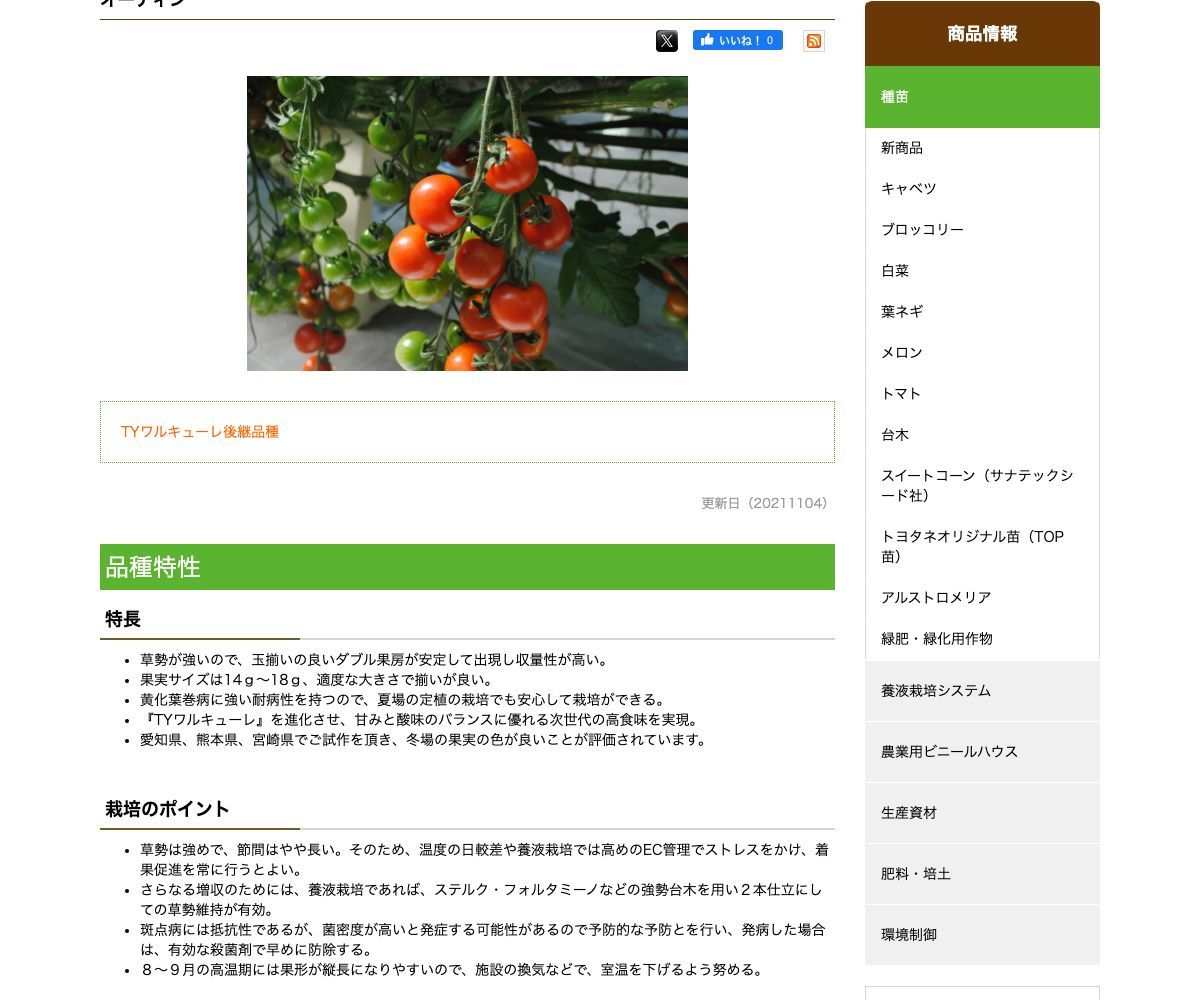
Task: Go to ブロッコリー product page
Action: point(922,230)
